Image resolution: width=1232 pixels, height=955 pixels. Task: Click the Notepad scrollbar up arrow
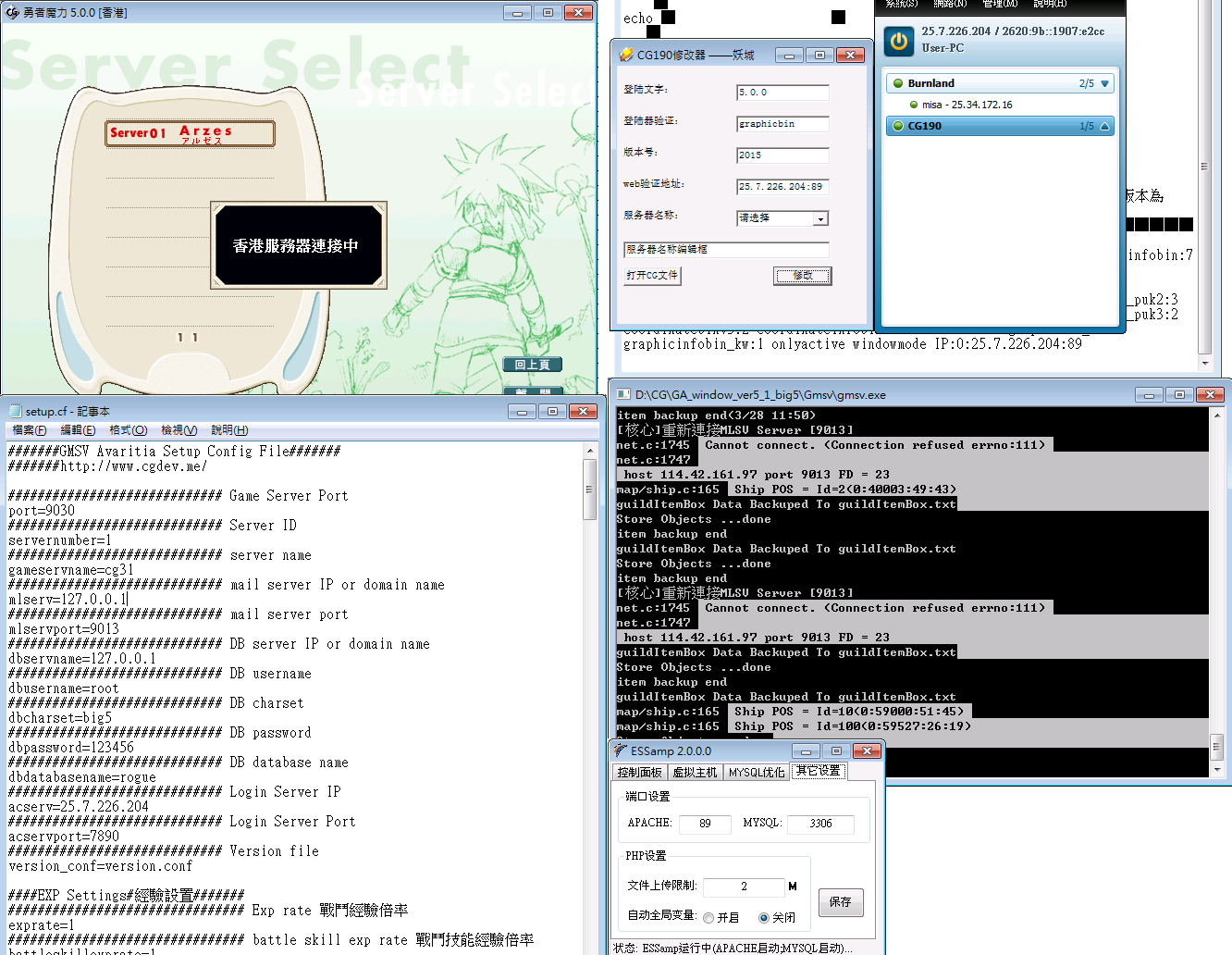[x=589, y=450]
